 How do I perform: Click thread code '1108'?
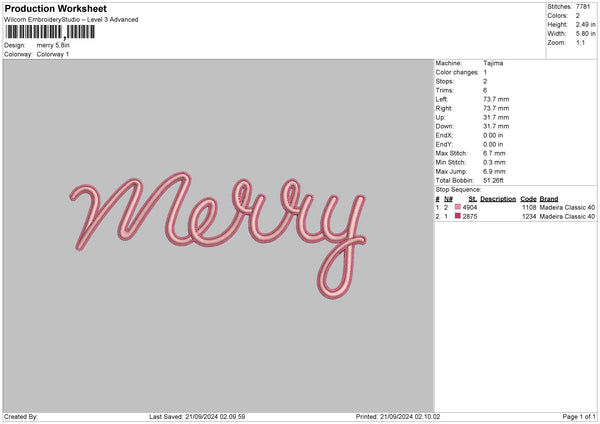click(529, 207)
